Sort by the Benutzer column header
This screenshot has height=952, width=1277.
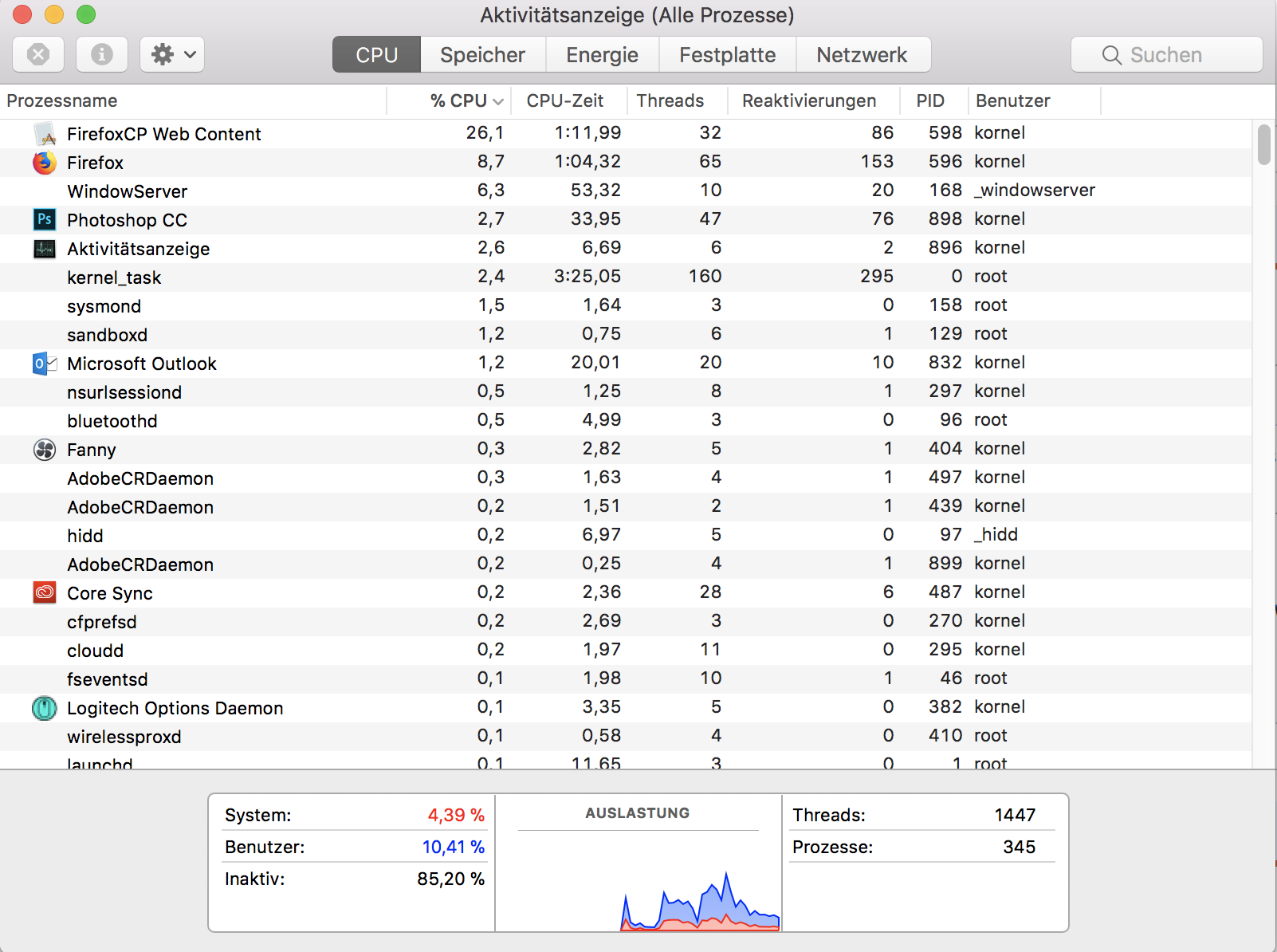(x=1035, y=101)
